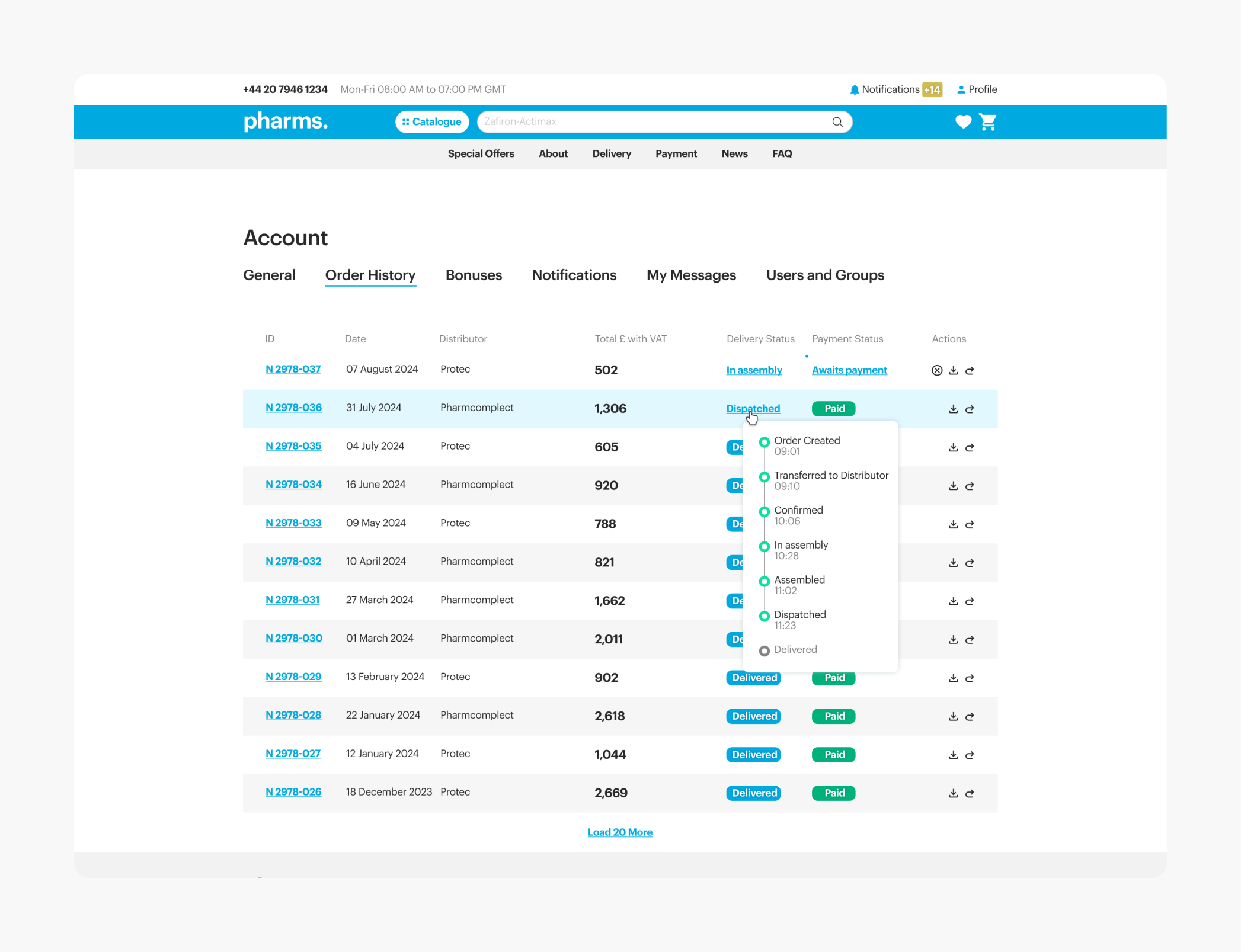The width and height of the screenshot is (1241, 952).
Task: Click the search magnifier icon
Action: click(837, 122)
